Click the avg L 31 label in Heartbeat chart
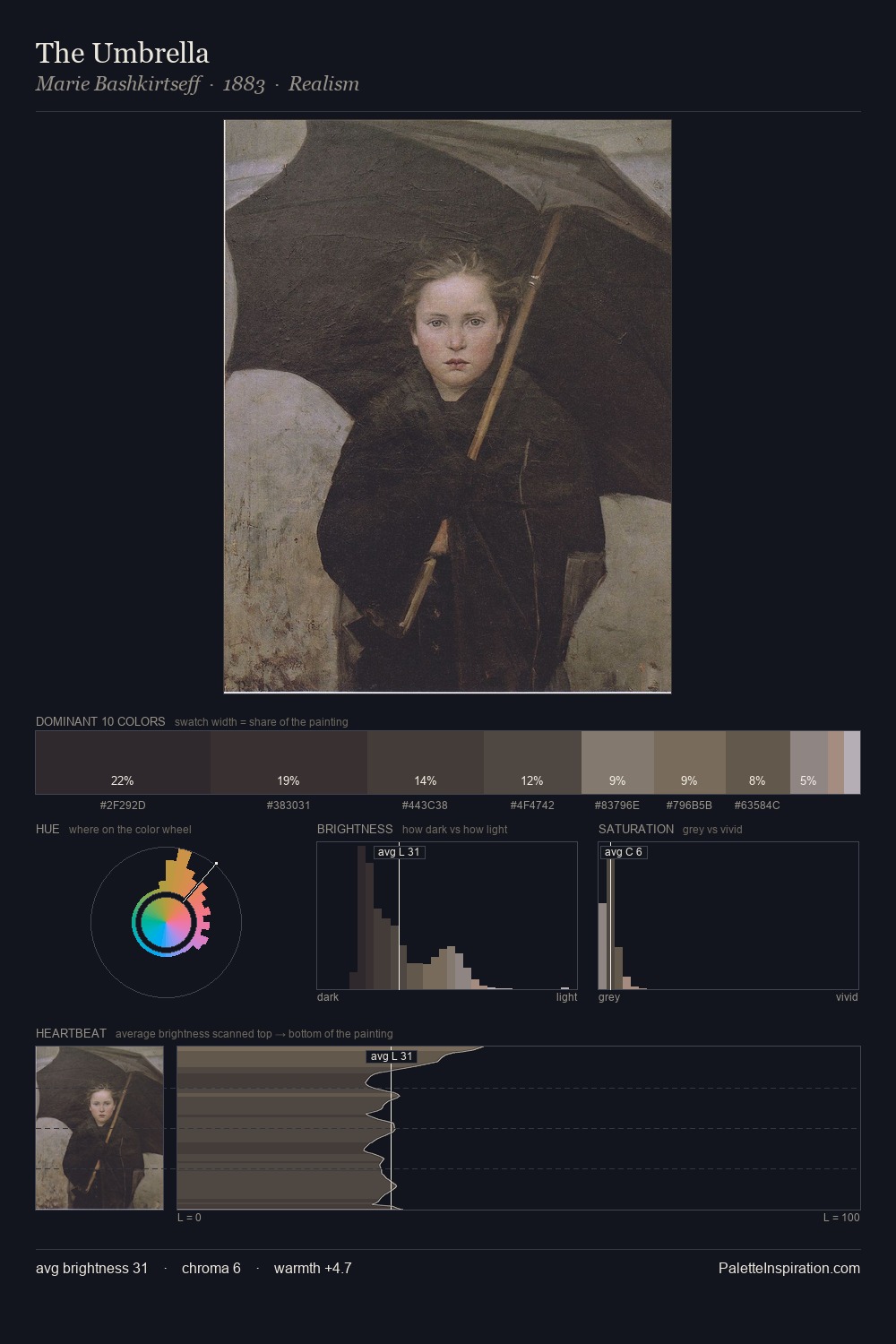This screenshot has width=896, height=1344. [x=392, y=1056]
